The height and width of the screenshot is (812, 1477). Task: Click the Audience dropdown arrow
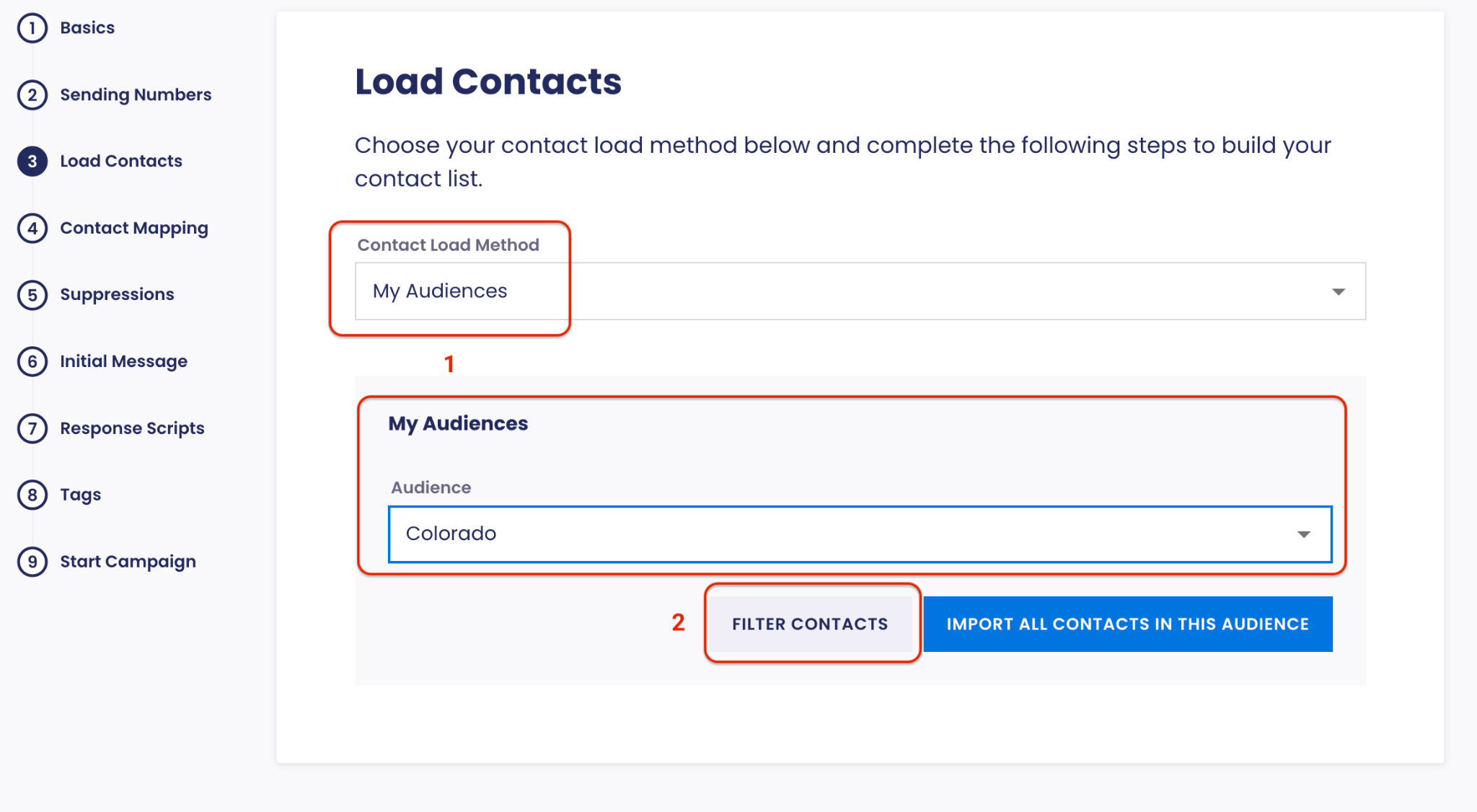1303,534
